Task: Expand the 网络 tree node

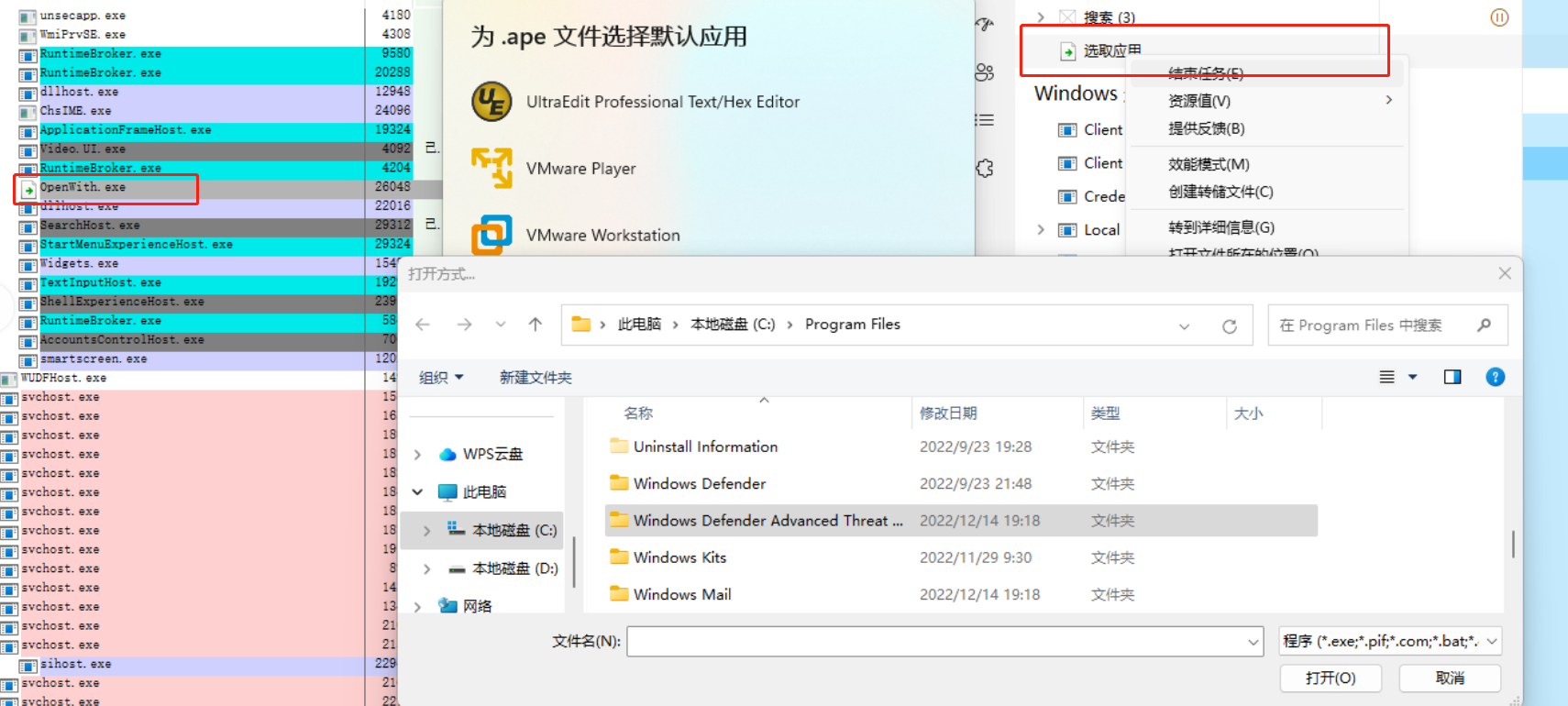Action: [x=418, y=606]
